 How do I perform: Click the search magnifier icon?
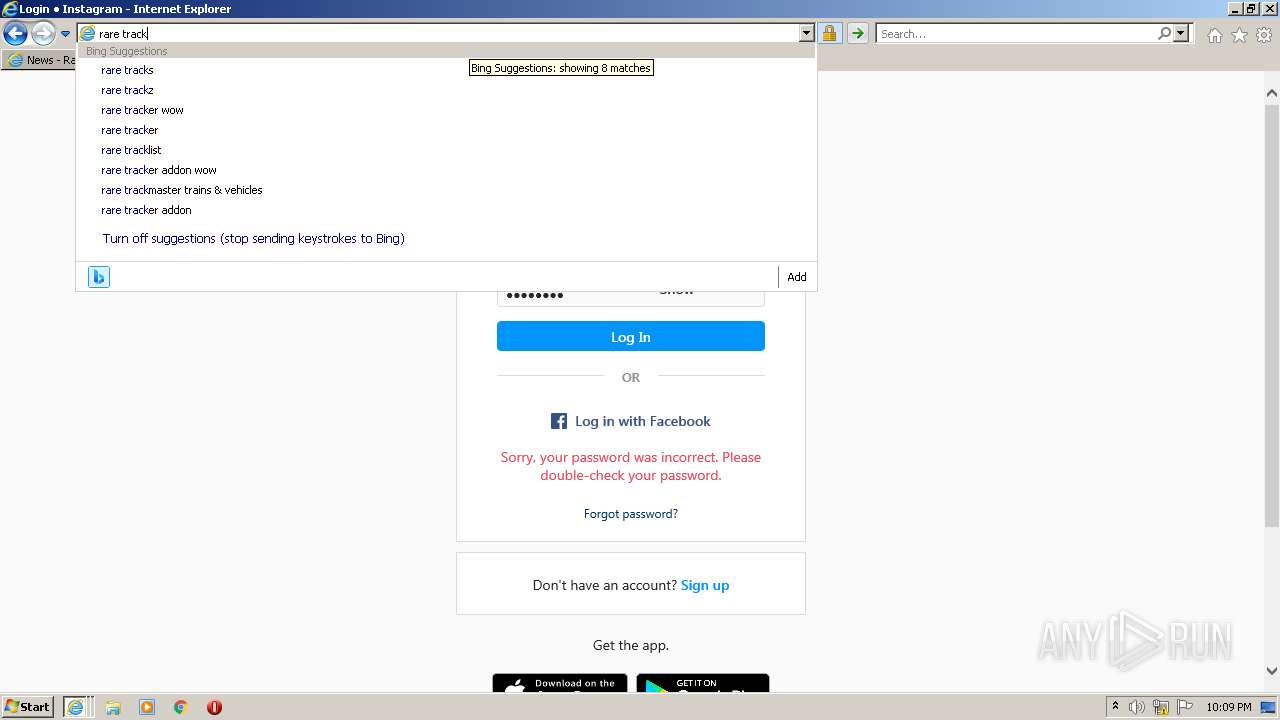point(1164,33)
